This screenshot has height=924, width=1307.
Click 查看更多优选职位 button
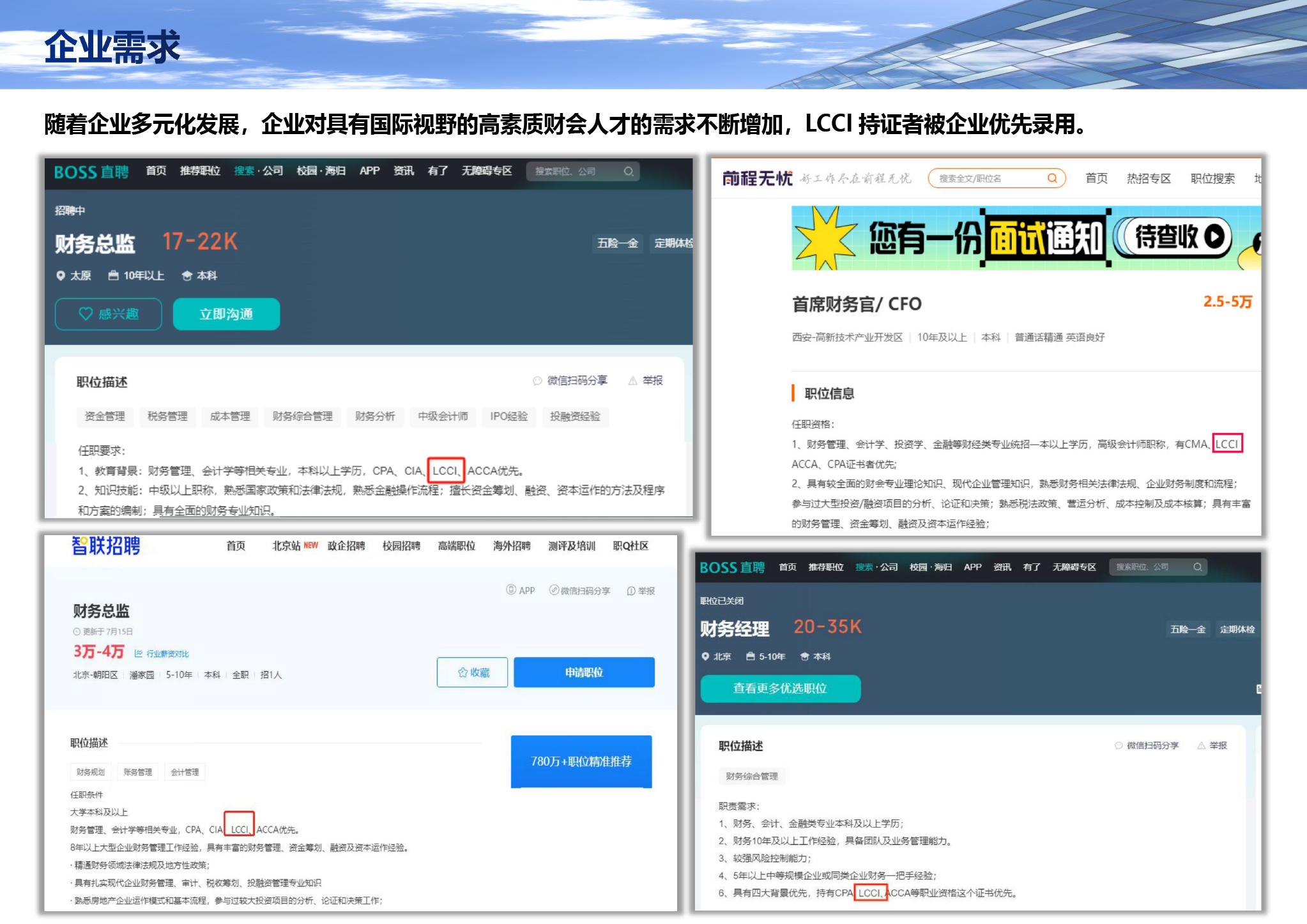coord(780,688)
